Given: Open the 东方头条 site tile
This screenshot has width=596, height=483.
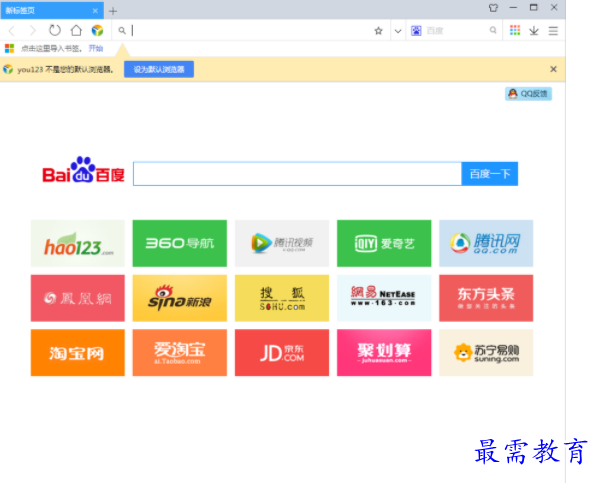Looking at the screenshot, I should click(486, 298).
